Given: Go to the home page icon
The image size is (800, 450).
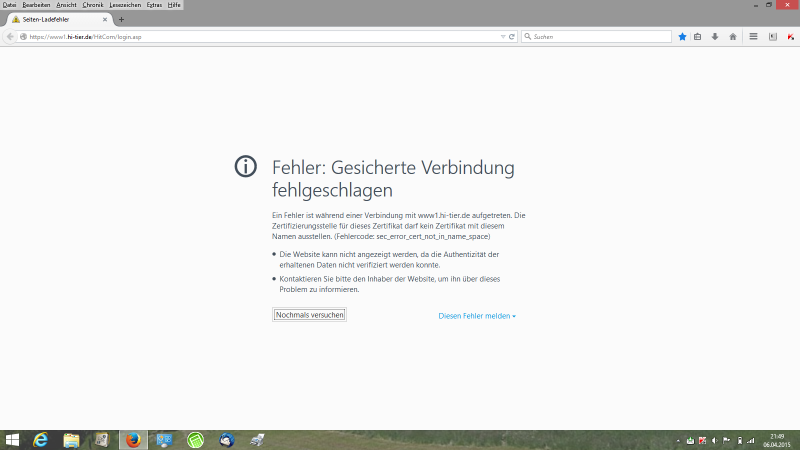Looking at the screenshot, I should 733,37.
